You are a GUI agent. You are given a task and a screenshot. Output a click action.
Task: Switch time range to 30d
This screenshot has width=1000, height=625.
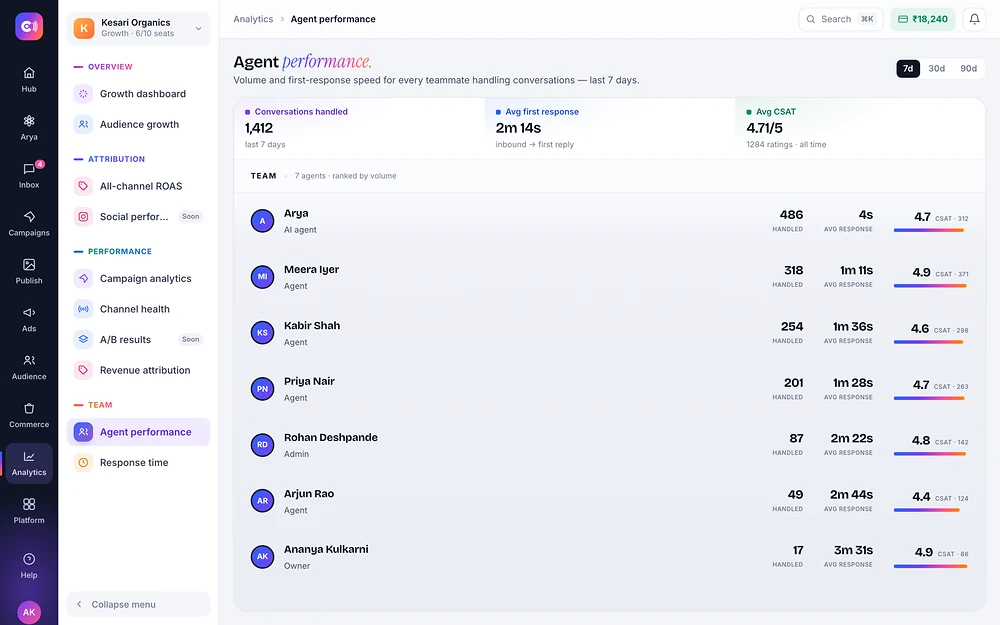click(x=936, y=68)
